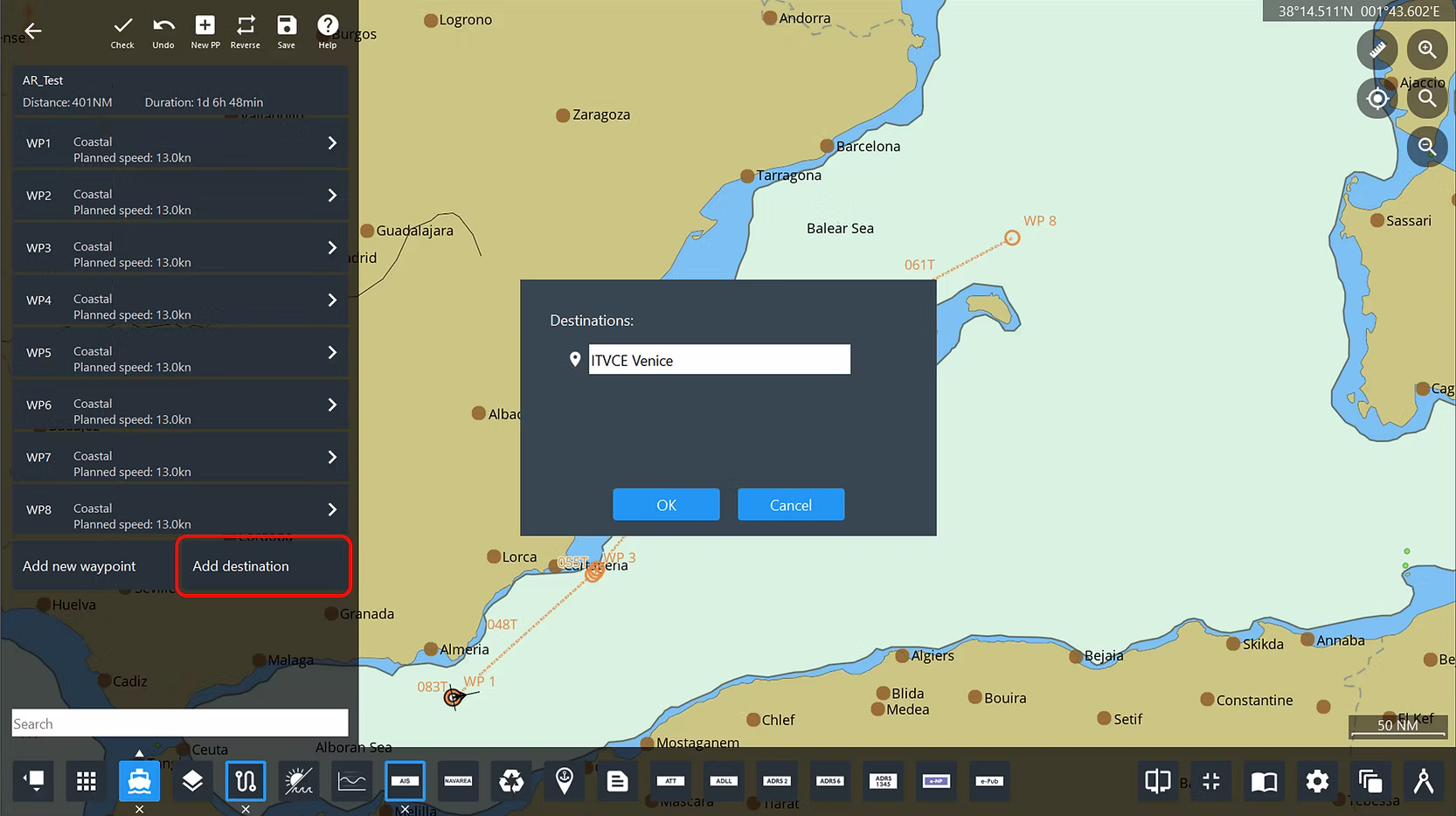Reverse the route direction
Viewport: 1456px width, 816px height.
[246, 32]
